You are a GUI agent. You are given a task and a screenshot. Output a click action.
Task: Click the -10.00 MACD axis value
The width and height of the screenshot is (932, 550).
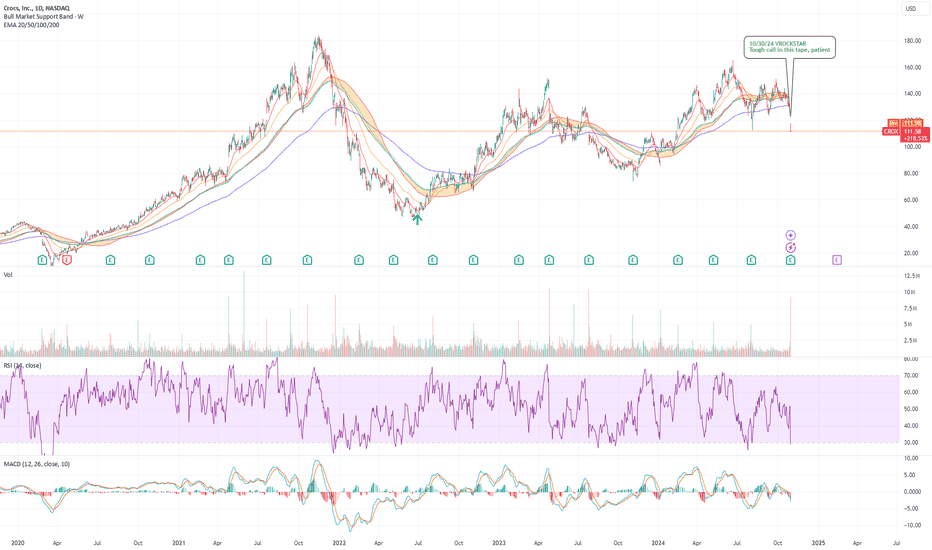[x=912, y=525]
